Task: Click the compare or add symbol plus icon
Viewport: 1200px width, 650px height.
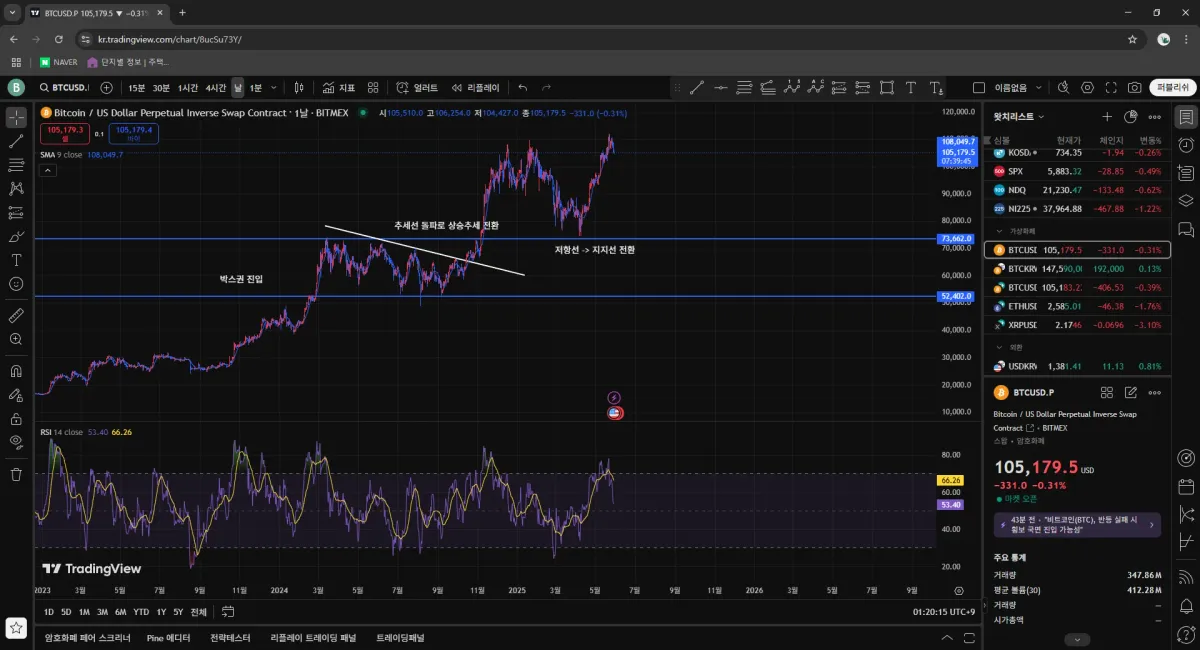Action: click(107, 87)
